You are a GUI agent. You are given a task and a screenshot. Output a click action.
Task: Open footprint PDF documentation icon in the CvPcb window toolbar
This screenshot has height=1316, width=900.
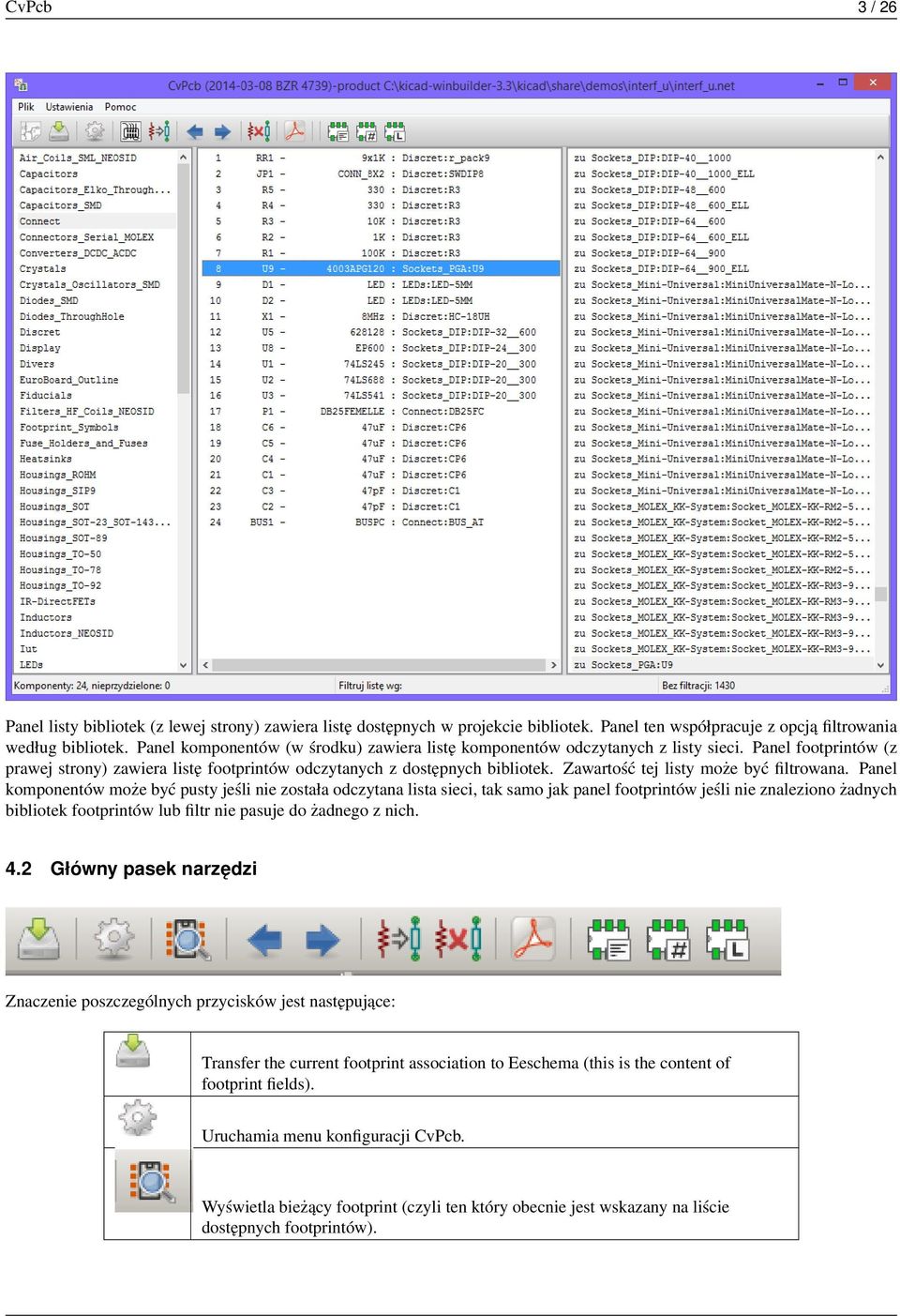point(294,131)
